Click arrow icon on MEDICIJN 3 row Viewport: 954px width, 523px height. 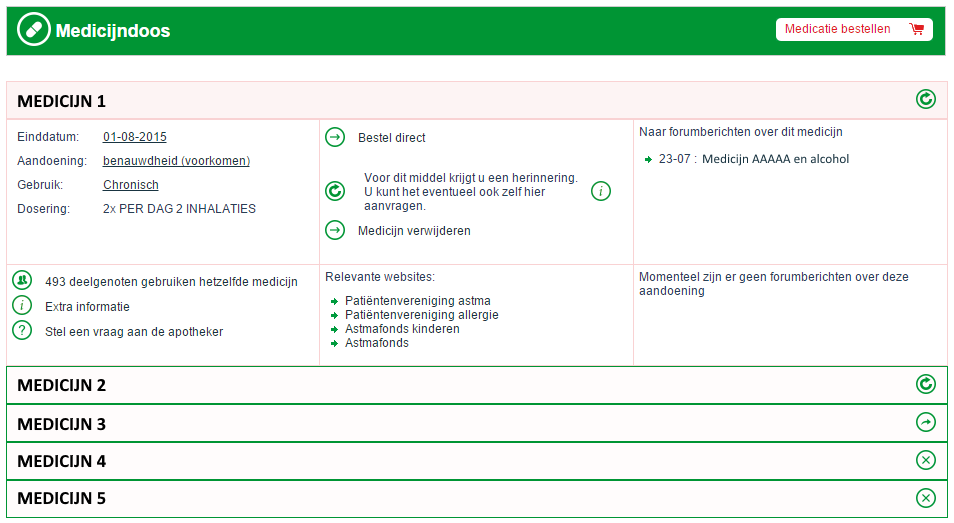[x=925, y=422]
